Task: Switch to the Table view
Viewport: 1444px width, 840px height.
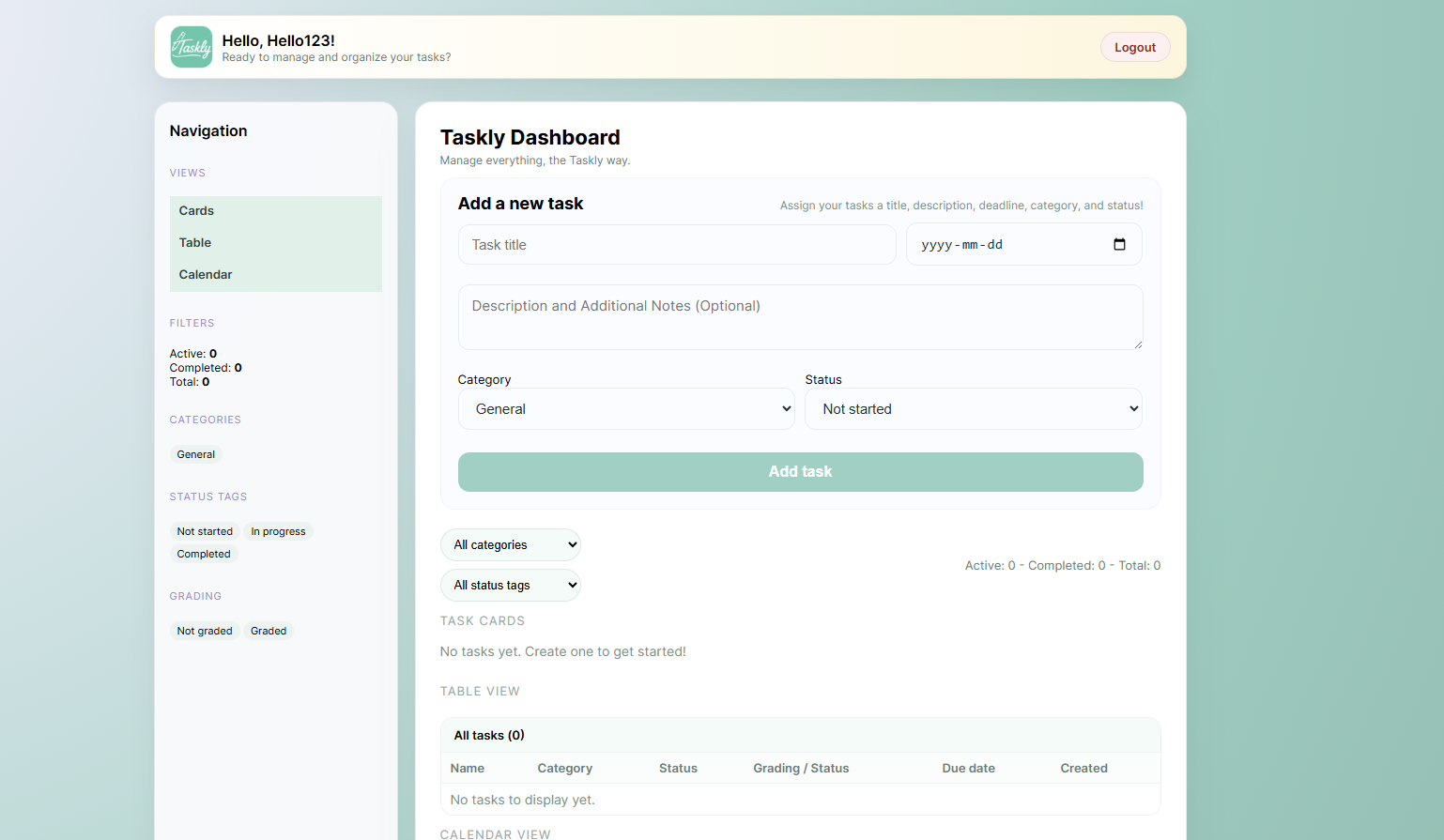Action: pyautogui.click(x=194, y=242)
